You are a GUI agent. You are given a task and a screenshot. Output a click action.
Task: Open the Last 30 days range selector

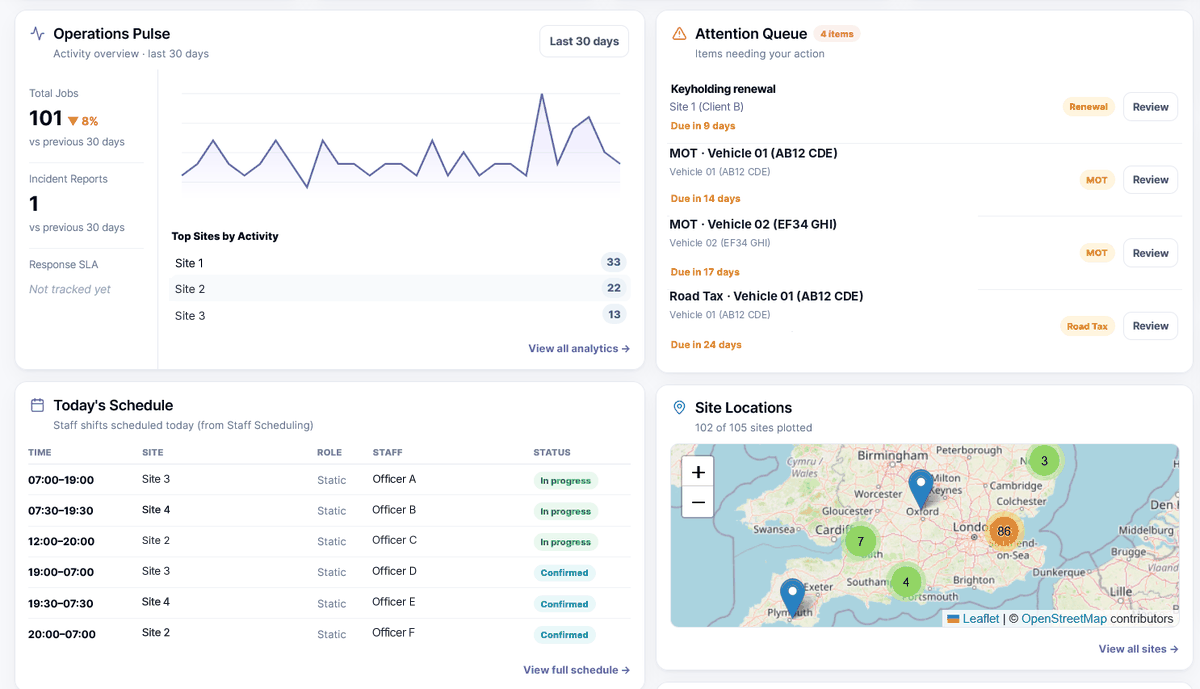584,41
